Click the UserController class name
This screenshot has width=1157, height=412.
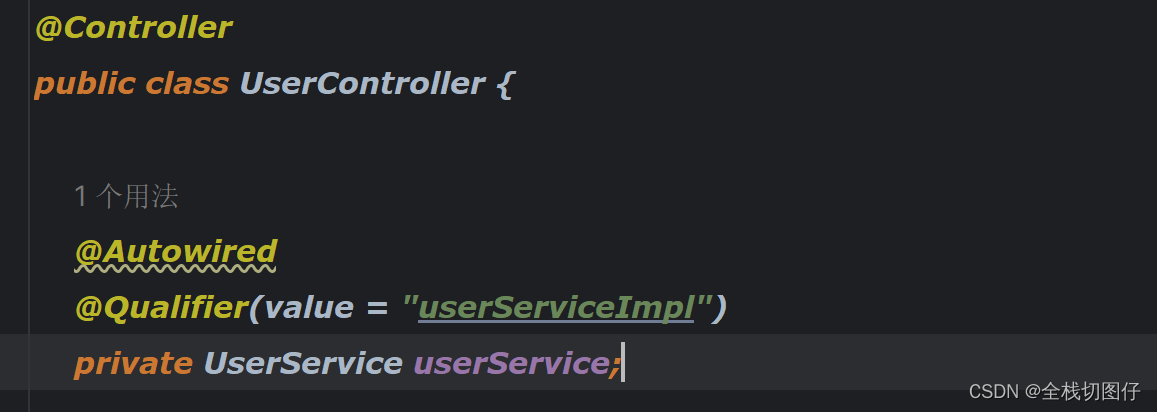point(362,83)
